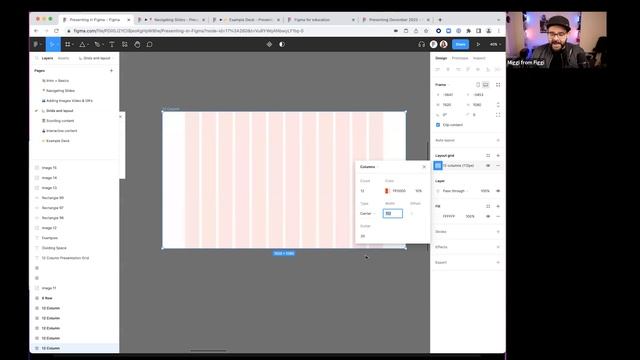Open the Center alignment type dropdown
640x360 pixels.
368,213
